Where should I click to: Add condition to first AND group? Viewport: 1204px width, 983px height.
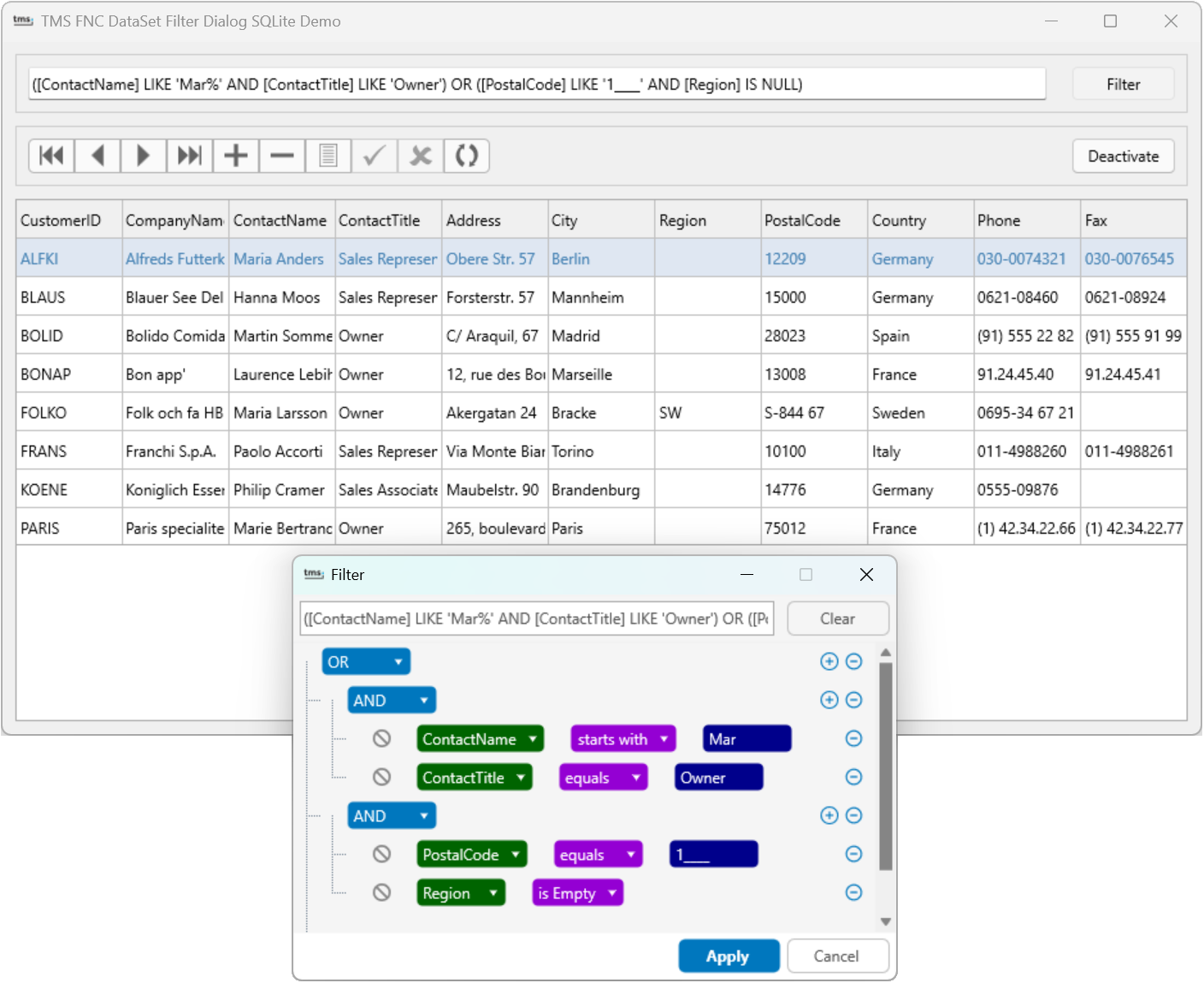(829, 700)
